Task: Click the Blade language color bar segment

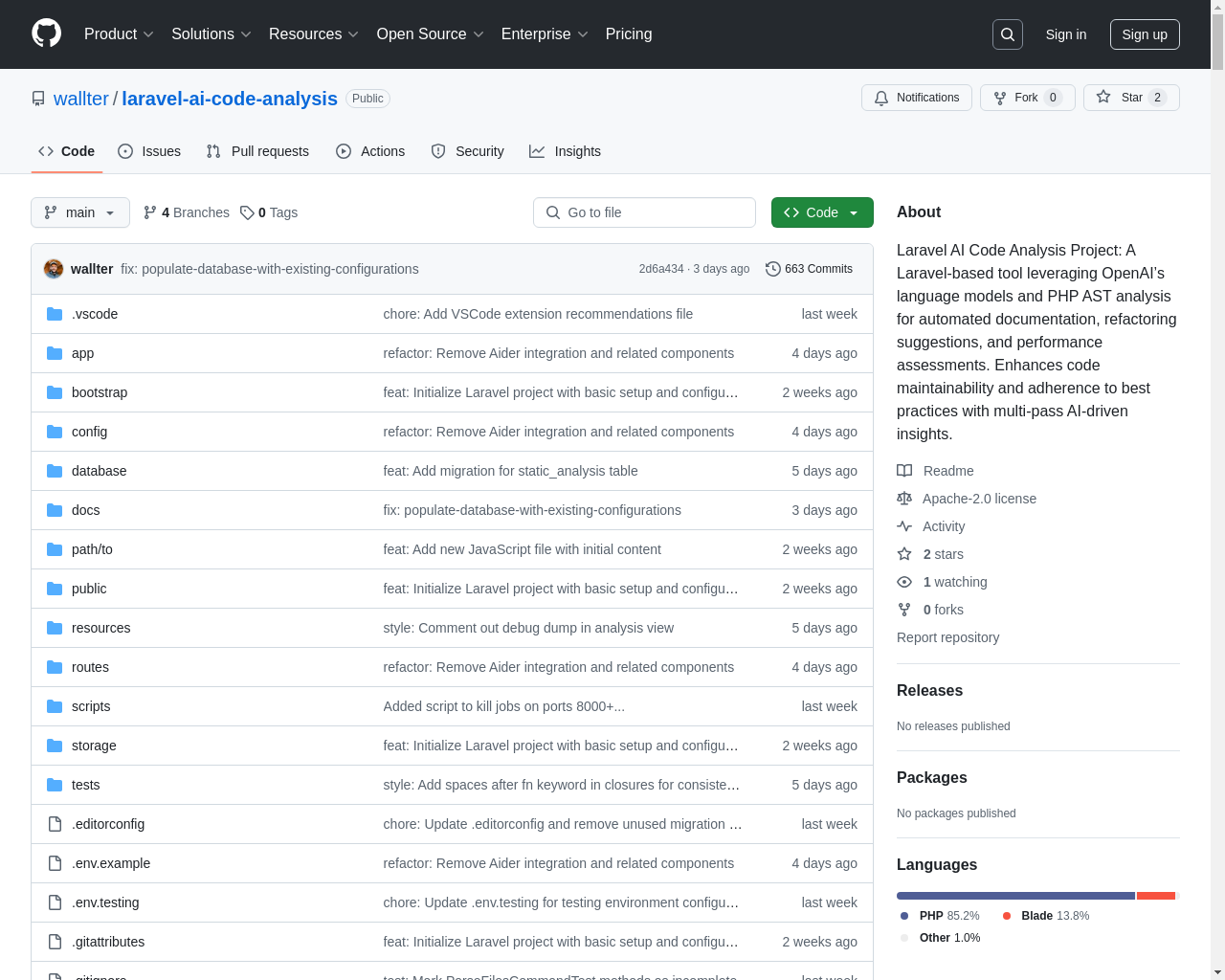Action: tap(1155, 896)
